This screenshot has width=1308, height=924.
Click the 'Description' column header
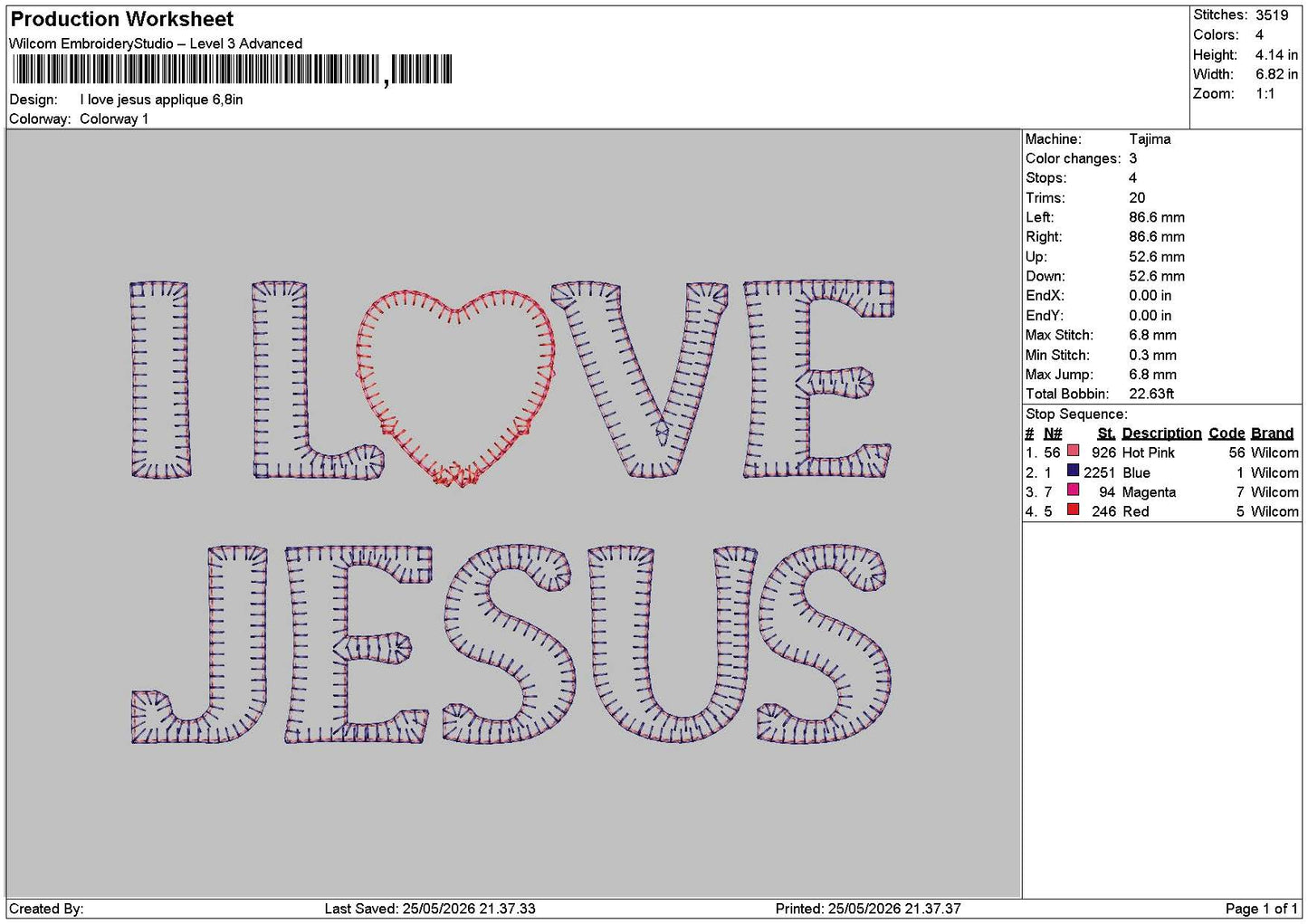[x=1161, y=433]
